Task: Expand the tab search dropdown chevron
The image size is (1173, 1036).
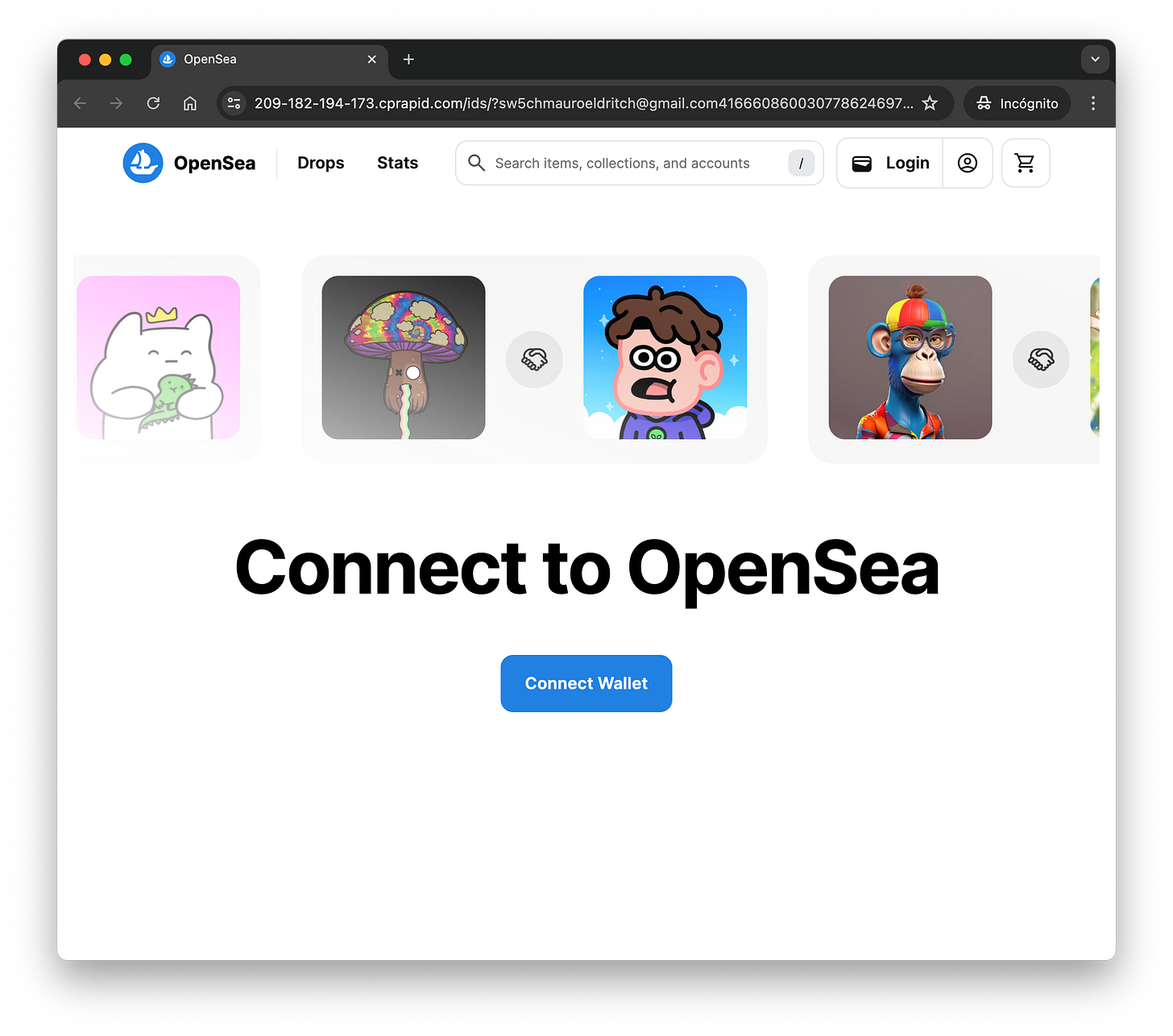Action: pos(1095,60)
